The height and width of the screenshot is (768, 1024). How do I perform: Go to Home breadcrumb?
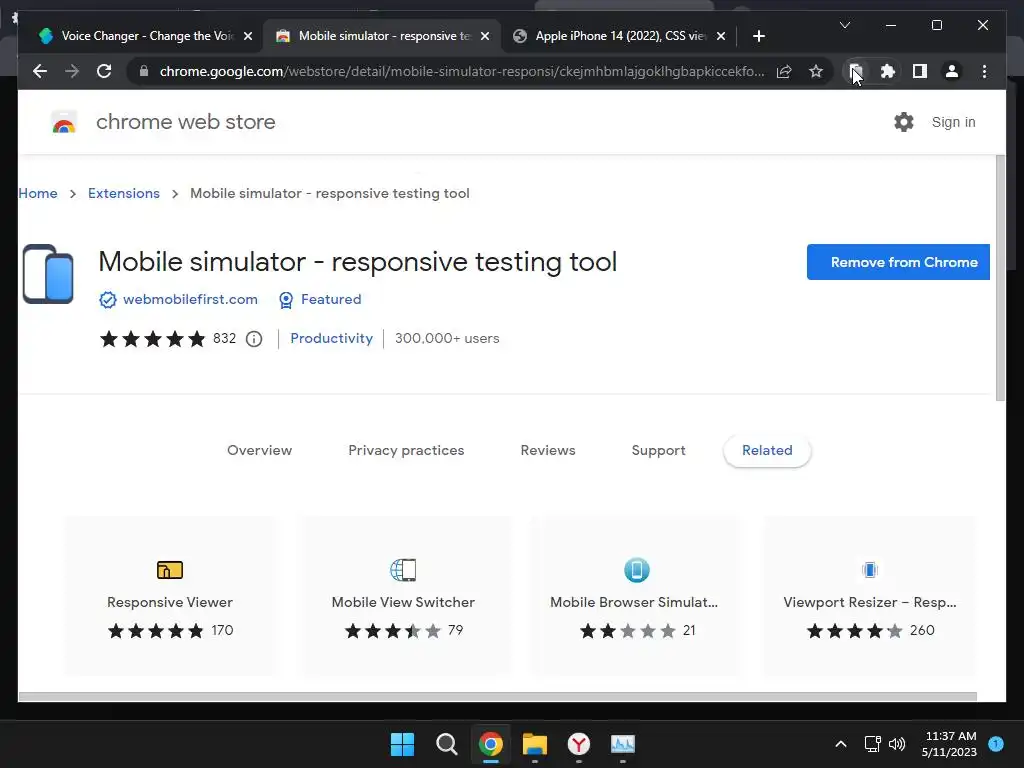38,193
